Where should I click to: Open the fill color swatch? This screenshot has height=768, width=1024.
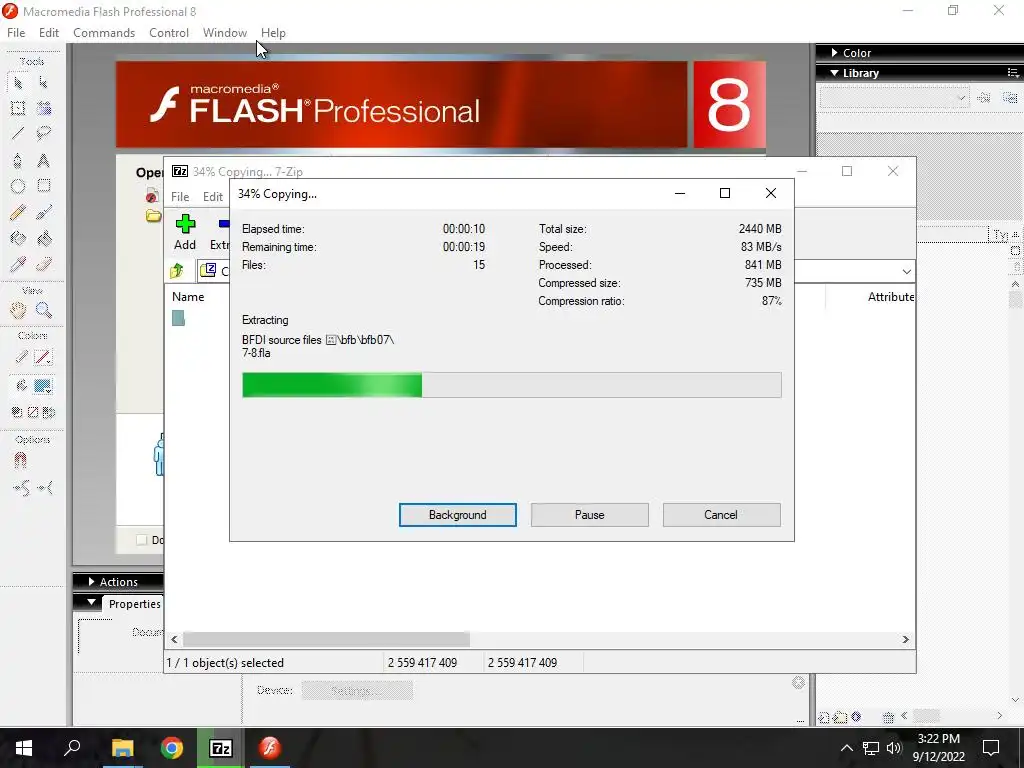[43, 386]
